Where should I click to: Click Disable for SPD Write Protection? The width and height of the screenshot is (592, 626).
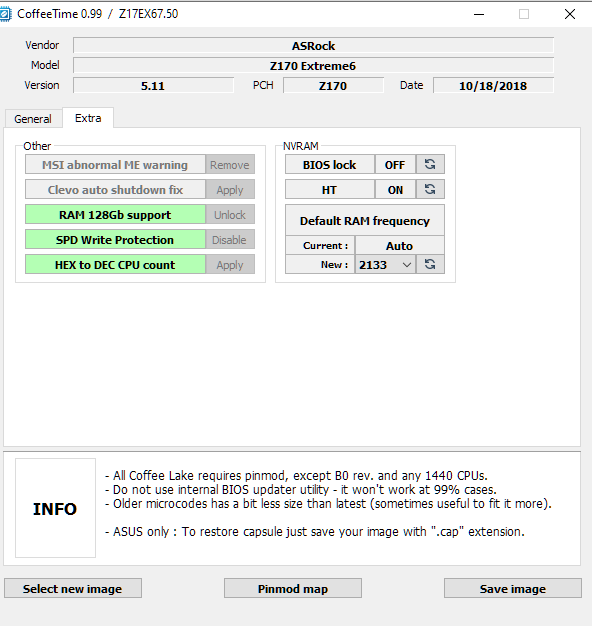(230, 240)
